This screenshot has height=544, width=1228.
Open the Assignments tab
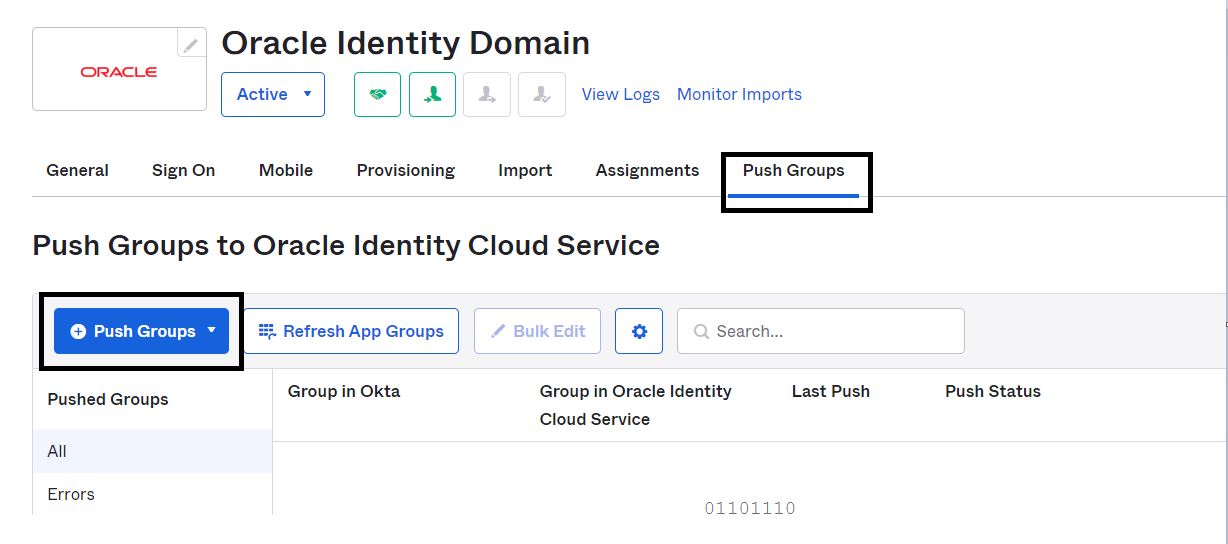tap(647, 170)
